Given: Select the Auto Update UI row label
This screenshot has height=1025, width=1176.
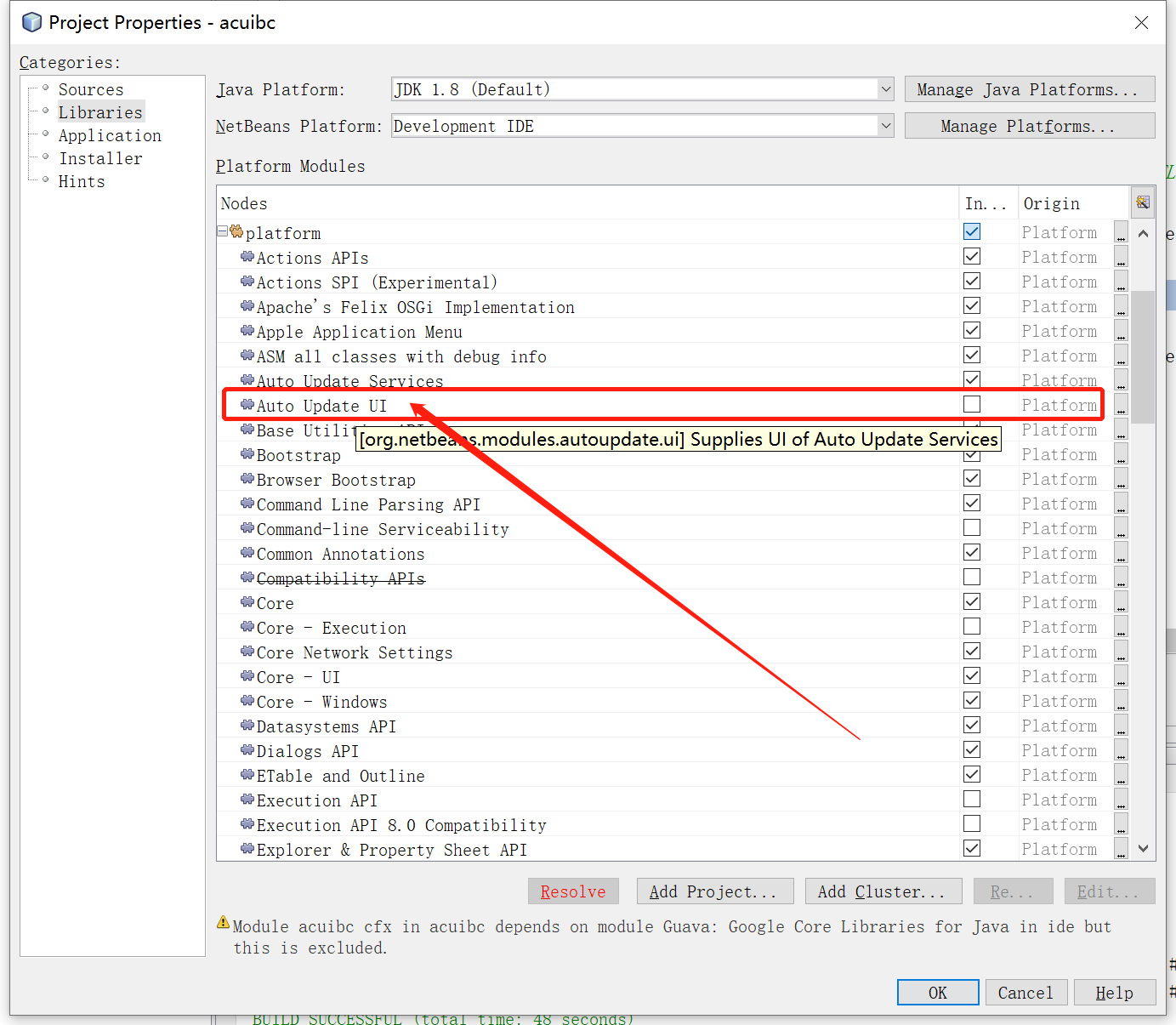Looking at the screenshot, I should tap(321, 406).
